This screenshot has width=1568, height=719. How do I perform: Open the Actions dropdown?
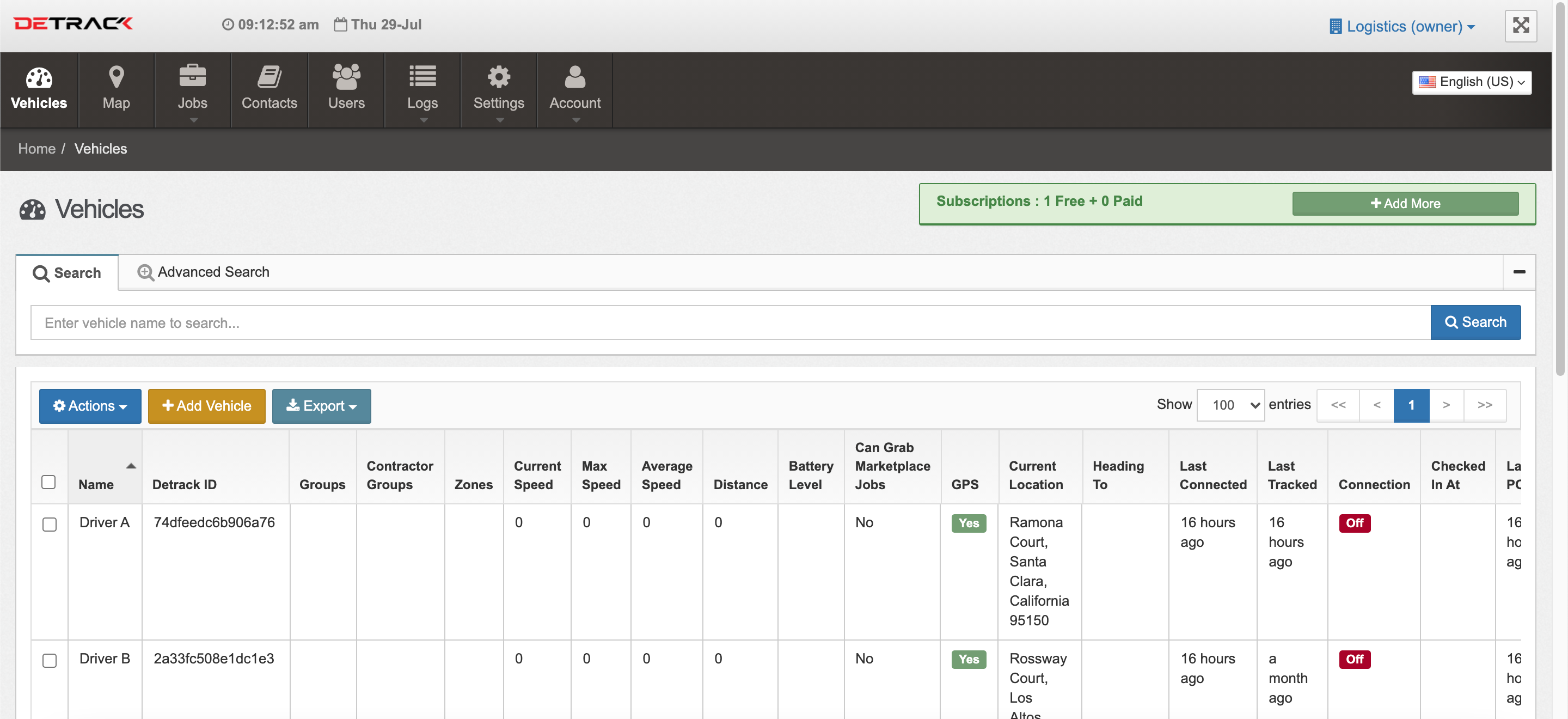pyautogui.click(x=90, y=406)
